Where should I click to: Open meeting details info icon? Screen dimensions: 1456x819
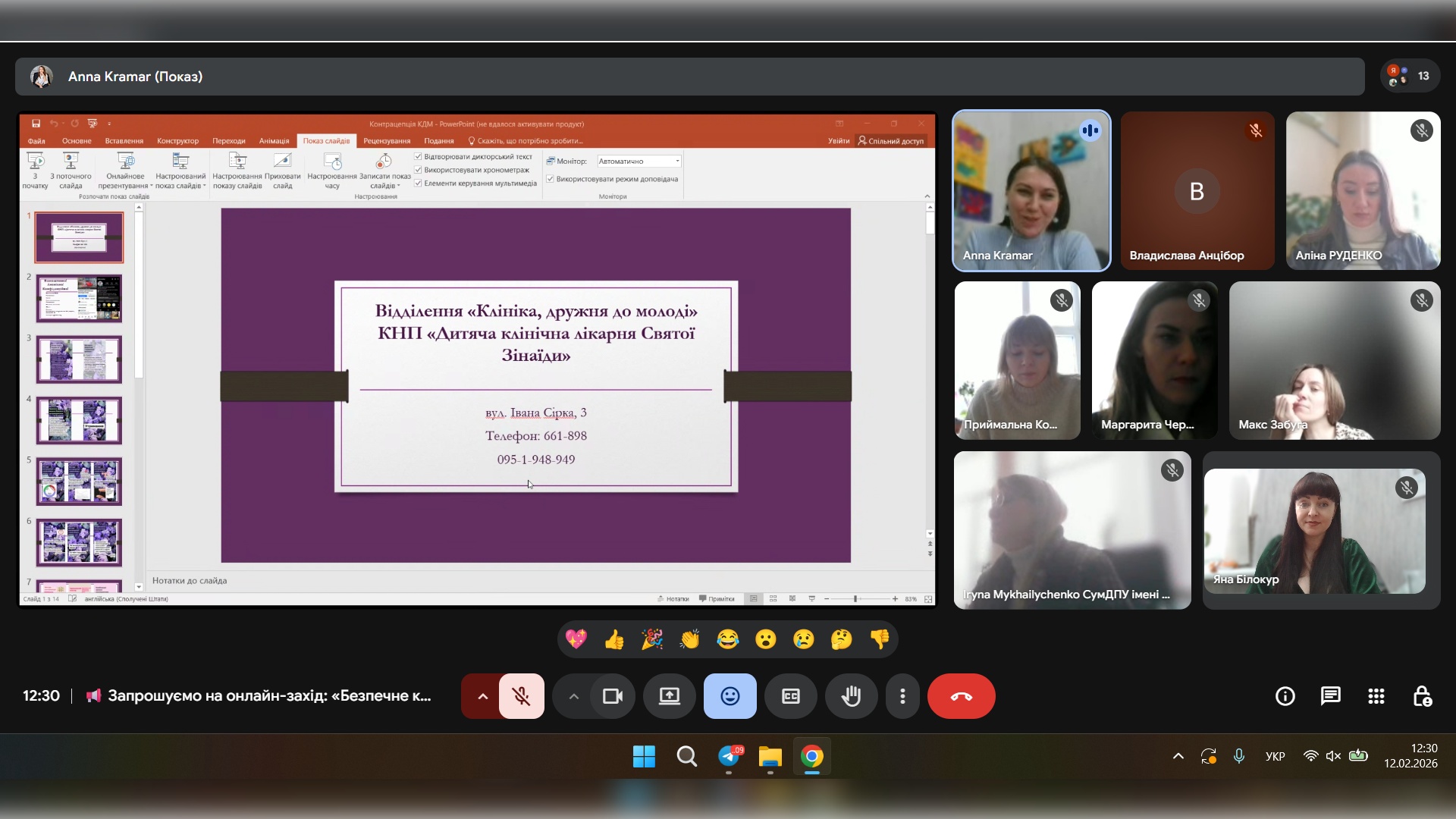pos(1285,696)
